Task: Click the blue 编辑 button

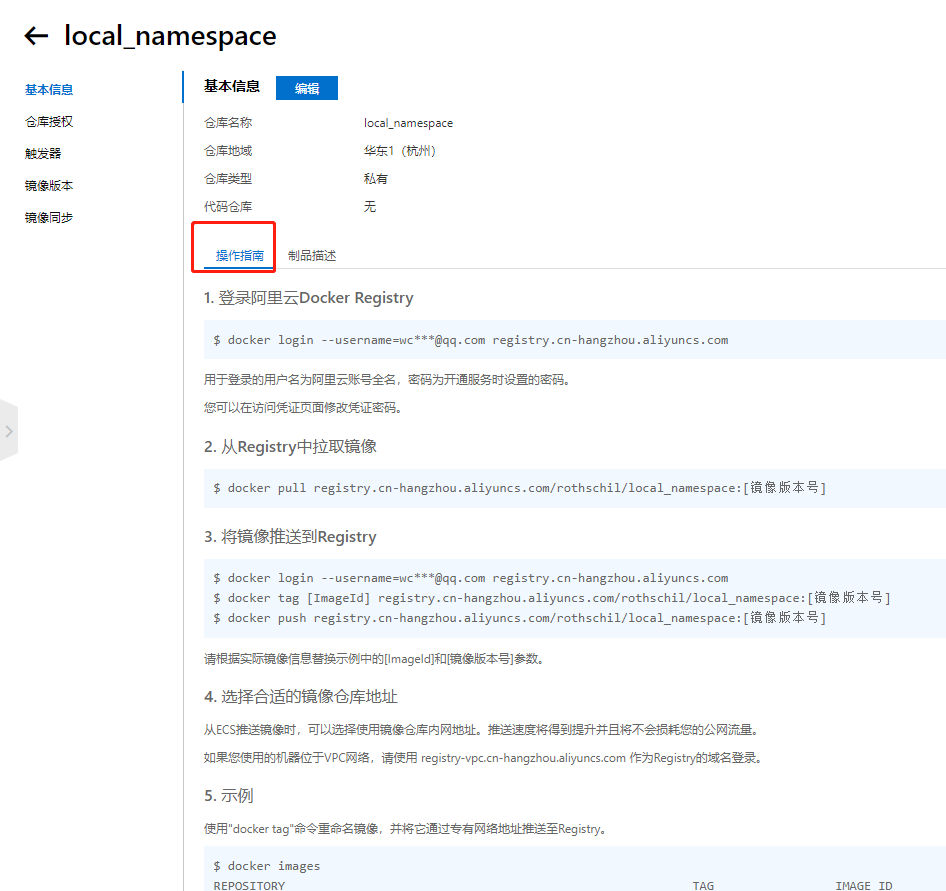Action: click(306, 88)
